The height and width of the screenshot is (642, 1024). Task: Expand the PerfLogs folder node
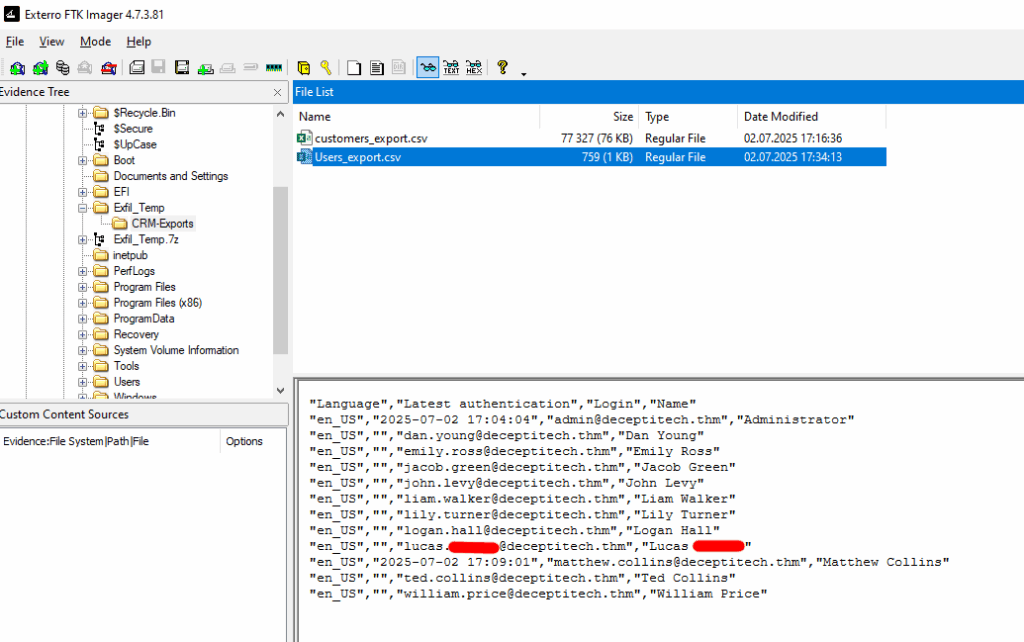[x=83, y=271]
